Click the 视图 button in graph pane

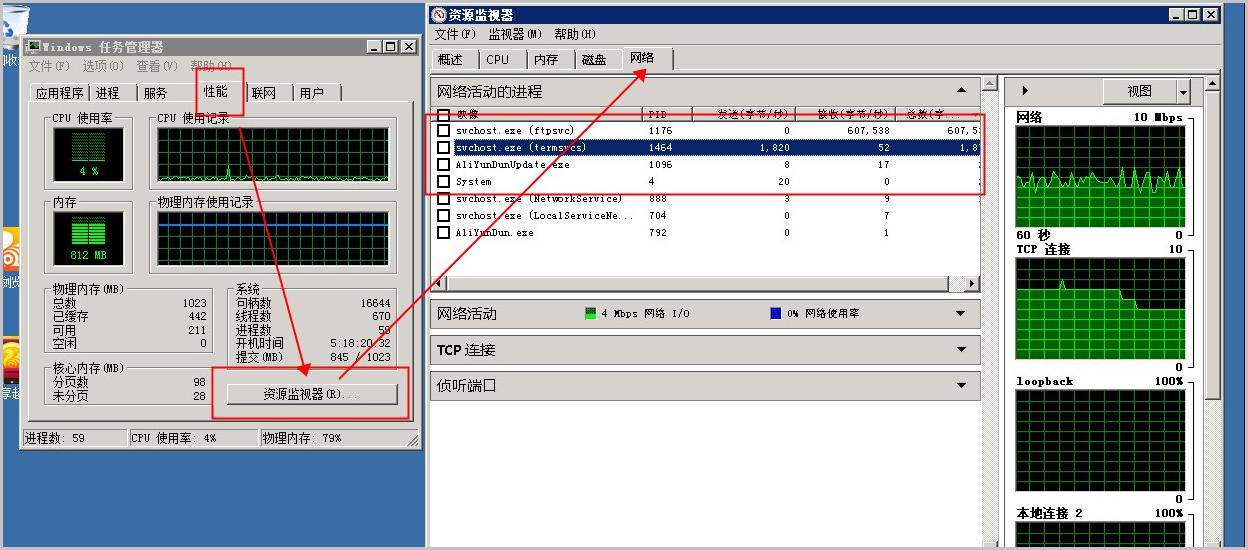[1140, 91]
